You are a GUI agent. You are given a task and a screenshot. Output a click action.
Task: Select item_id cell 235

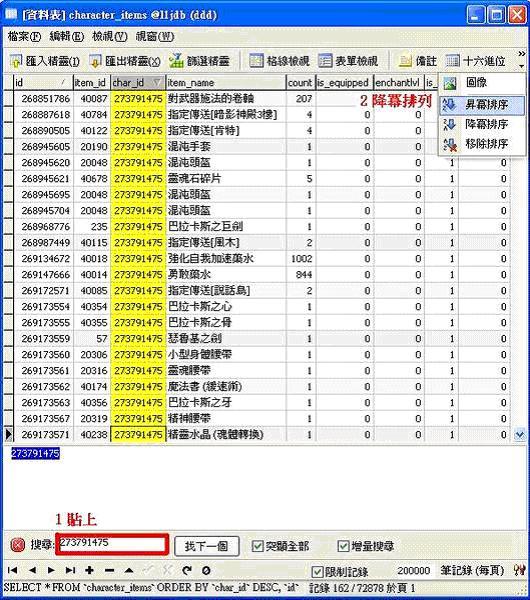(x=92, y=227)
